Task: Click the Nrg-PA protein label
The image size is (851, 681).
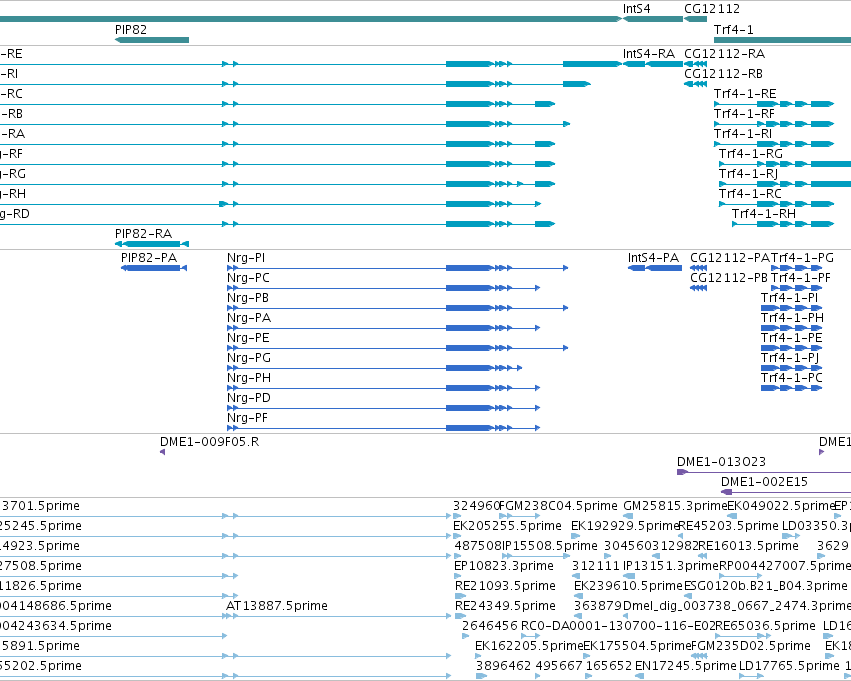Action: tap(249, 318)
